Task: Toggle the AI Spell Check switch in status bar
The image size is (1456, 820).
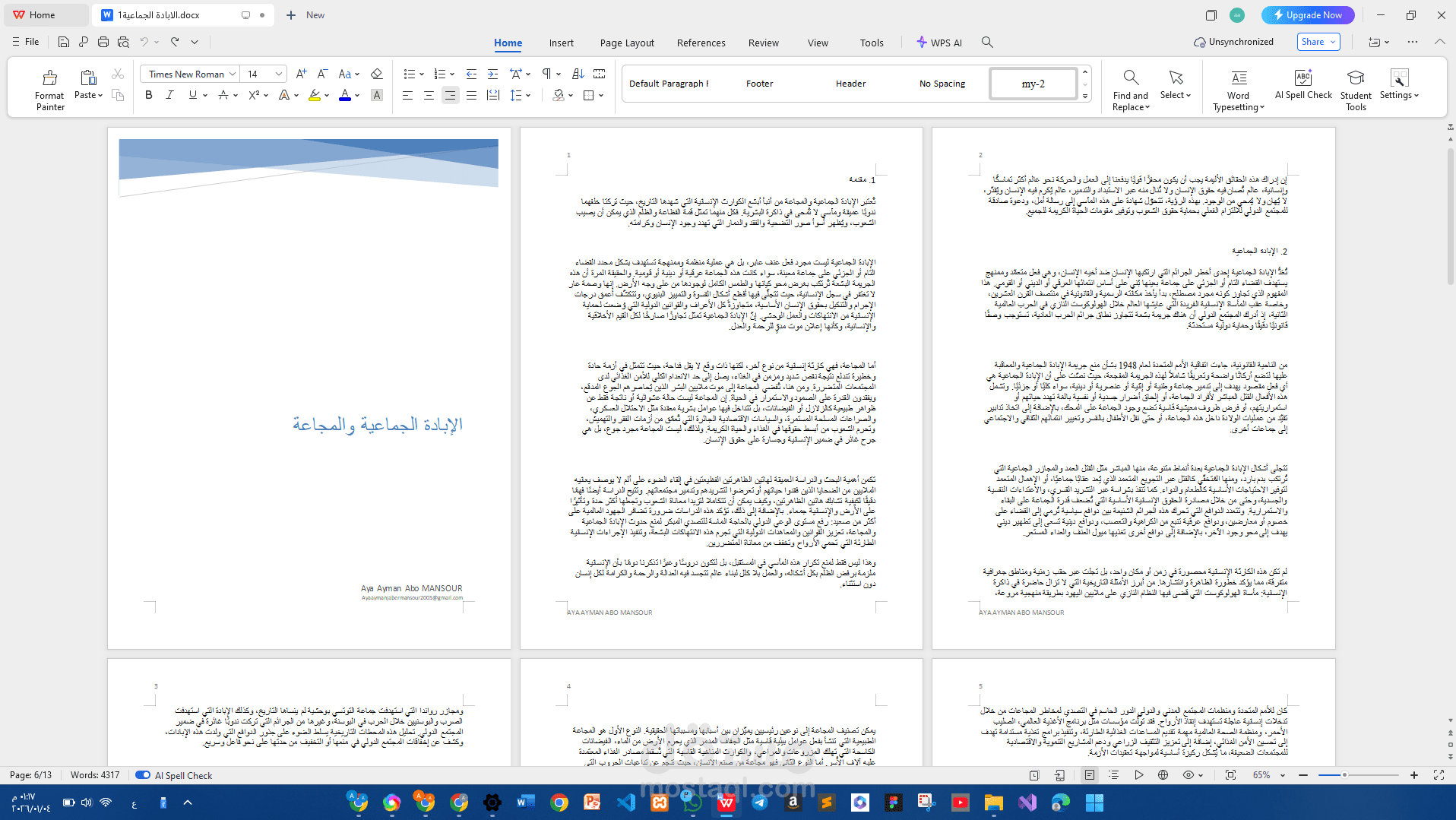Action: click(142, 775)
